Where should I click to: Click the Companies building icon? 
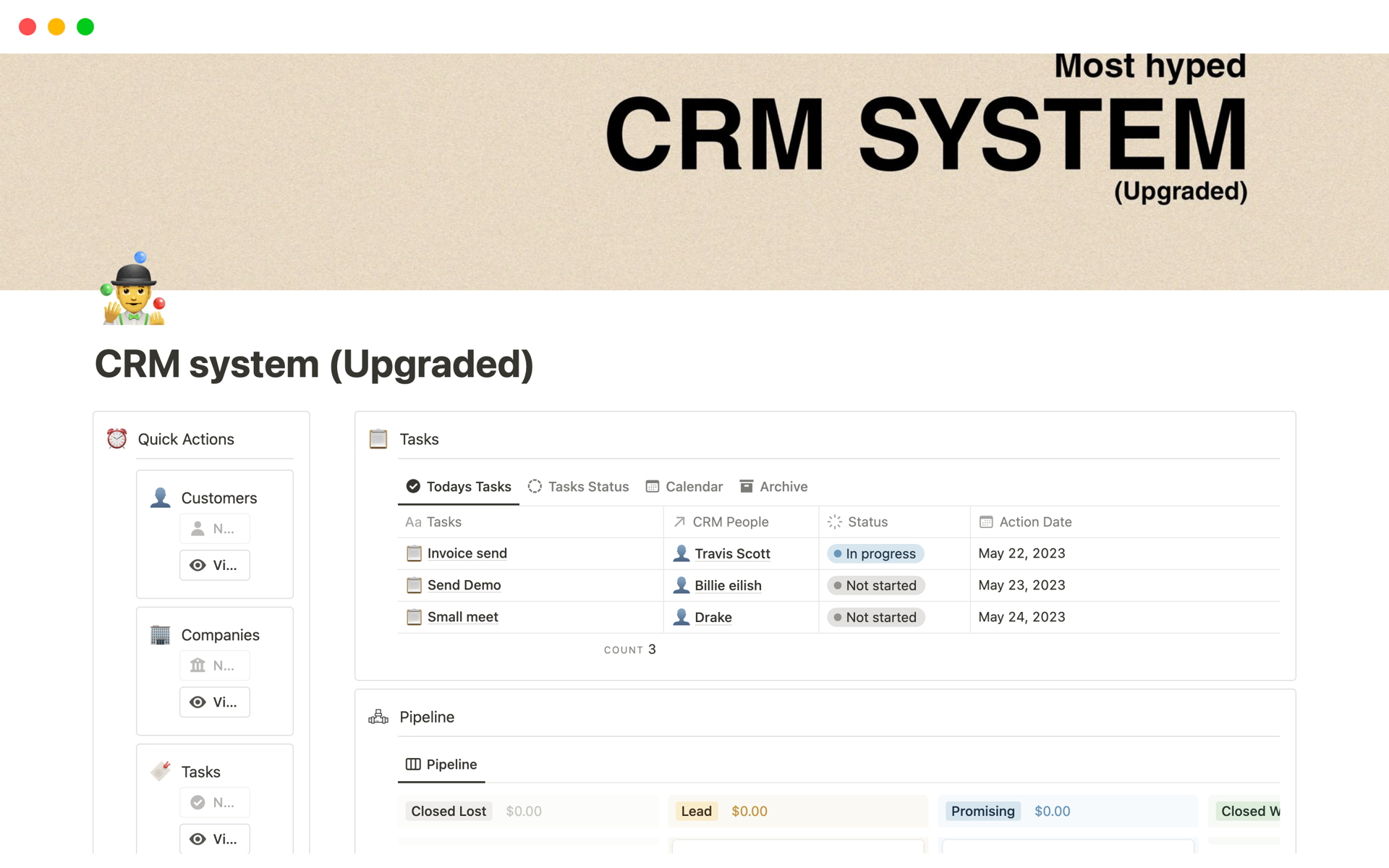[161, 635]
